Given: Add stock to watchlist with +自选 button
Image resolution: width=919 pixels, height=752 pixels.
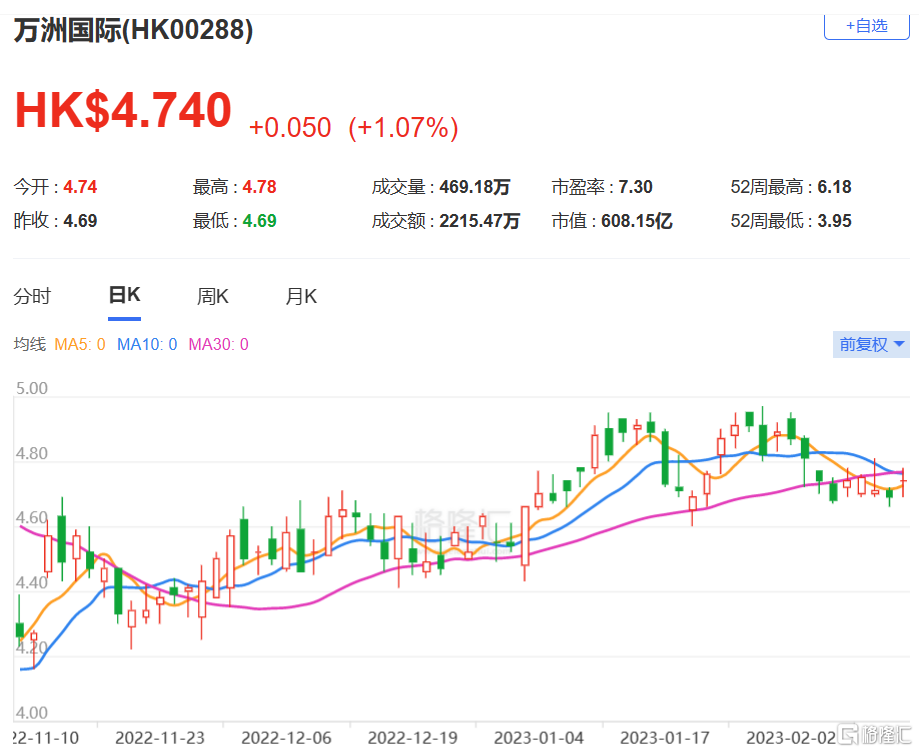Looking at the screenshot, I should click(866, 26).
